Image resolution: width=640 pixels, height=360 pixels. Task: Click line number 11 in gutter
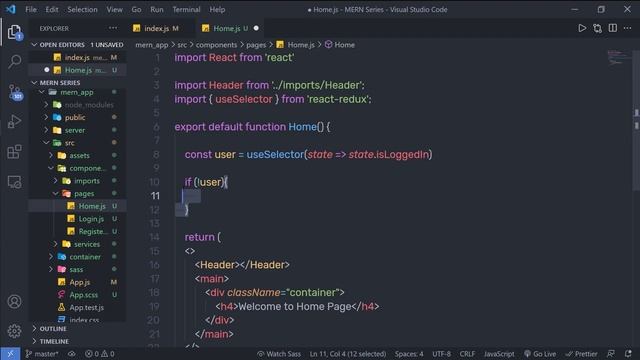(x=155, y=196)
